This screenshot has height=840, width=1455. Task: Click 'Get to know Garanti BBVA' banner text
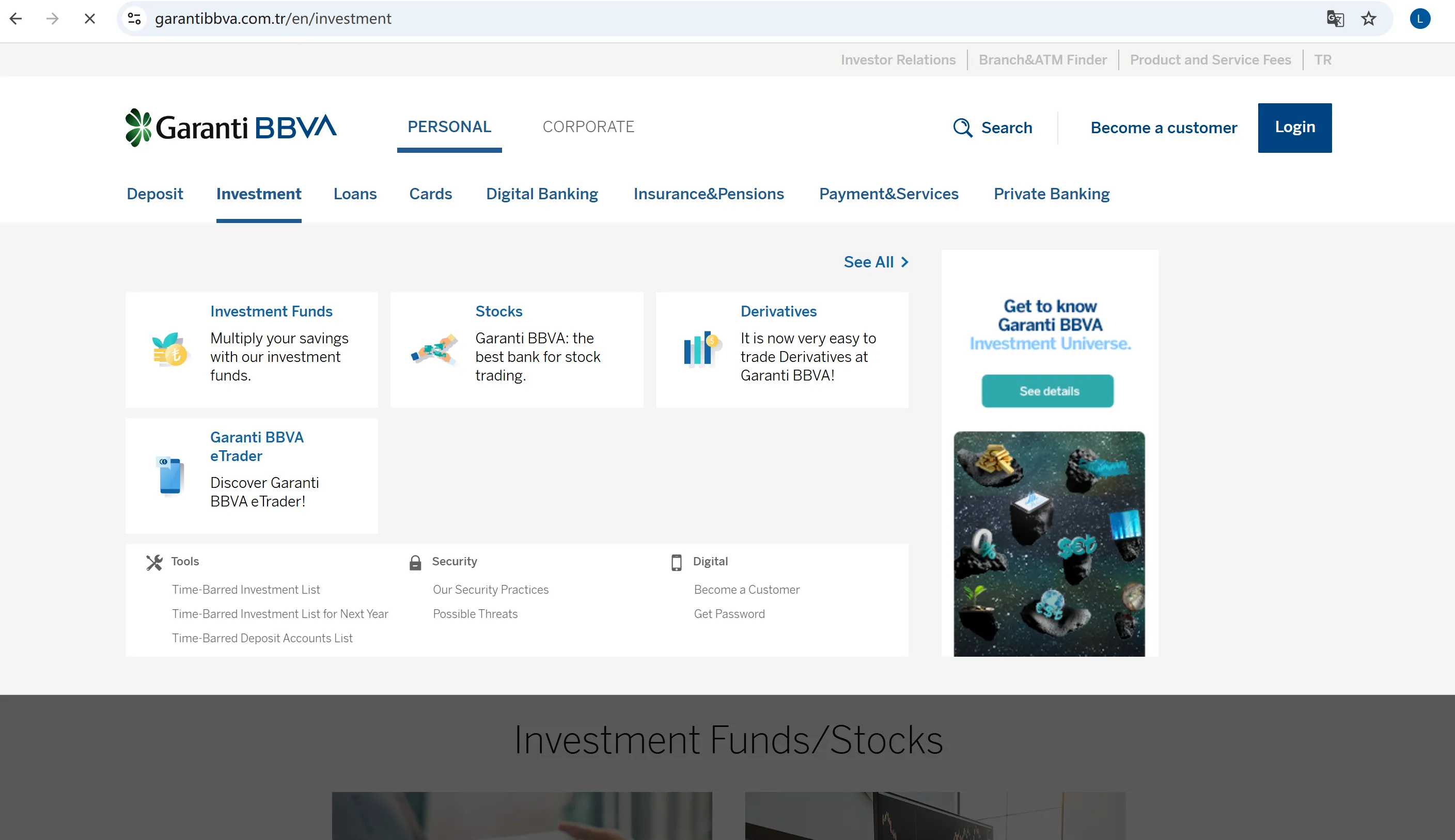(1050, 315)
